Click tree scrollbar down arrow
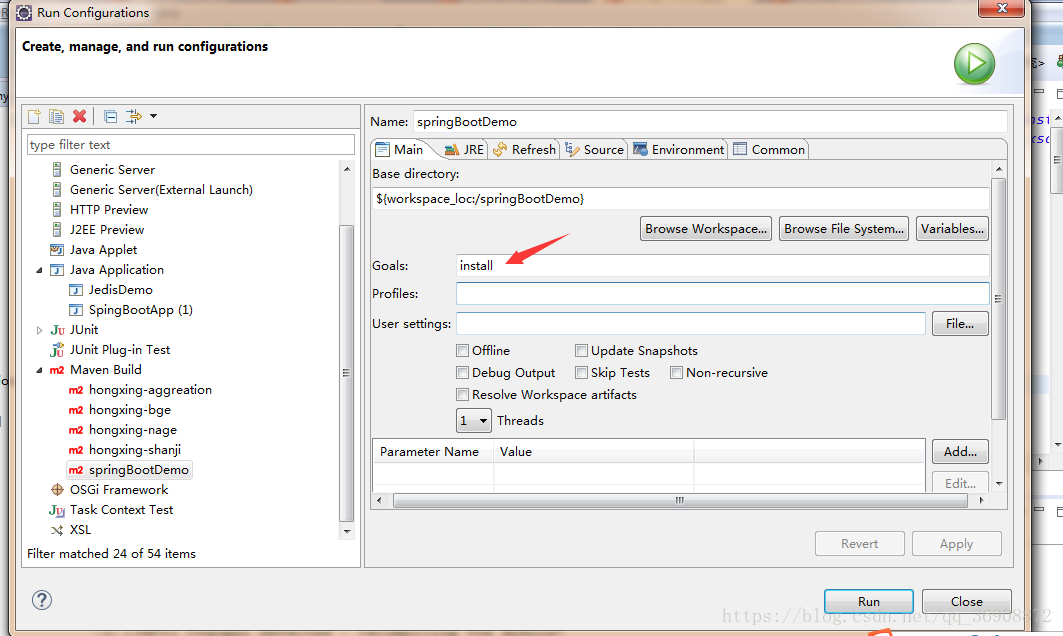 tap(347, 531)
